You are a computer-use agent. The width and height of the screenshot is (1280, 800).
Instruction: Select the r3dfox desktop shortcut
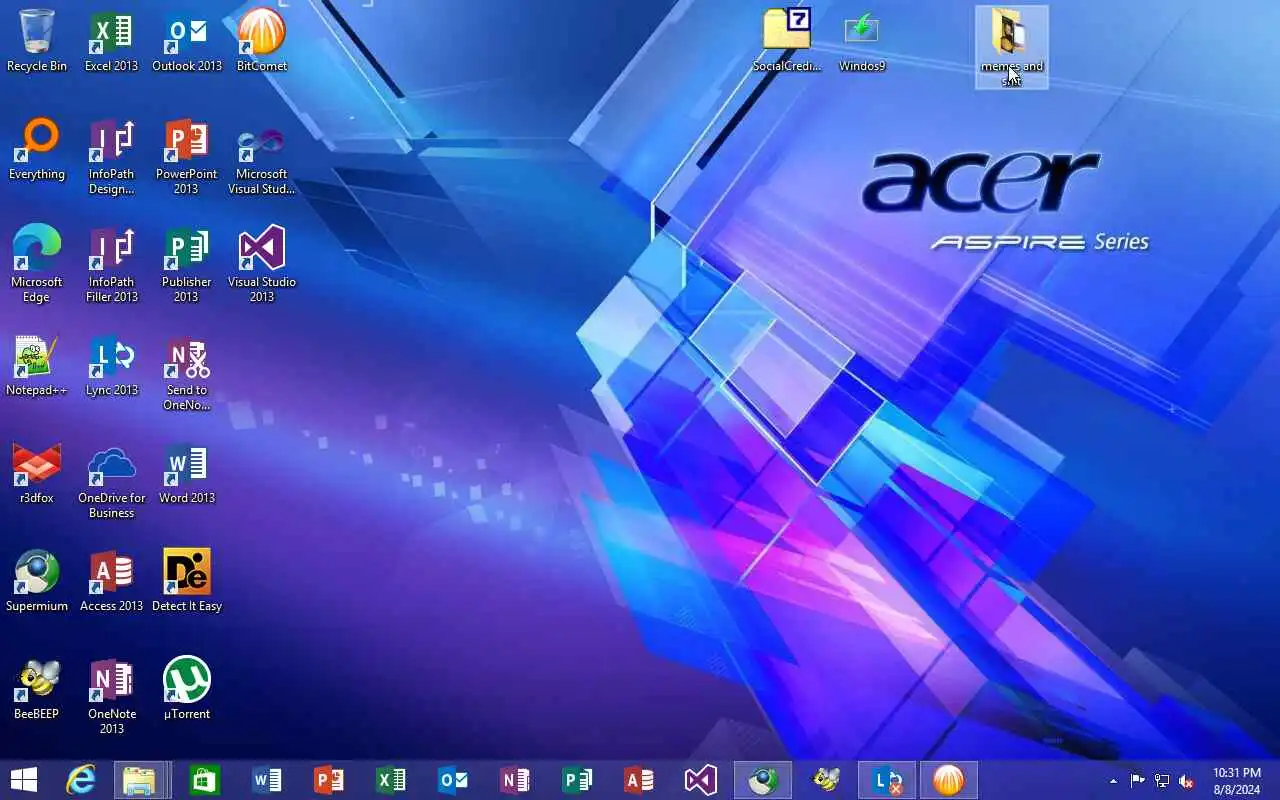pyautogui.click(x=37, y=472)
